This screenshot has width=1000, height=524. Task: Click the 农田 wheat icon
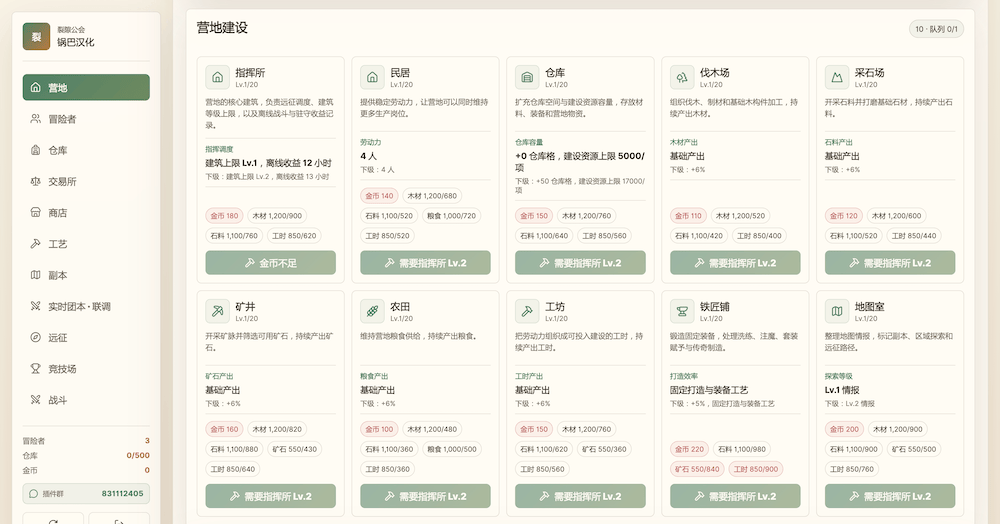click(372, 311)
